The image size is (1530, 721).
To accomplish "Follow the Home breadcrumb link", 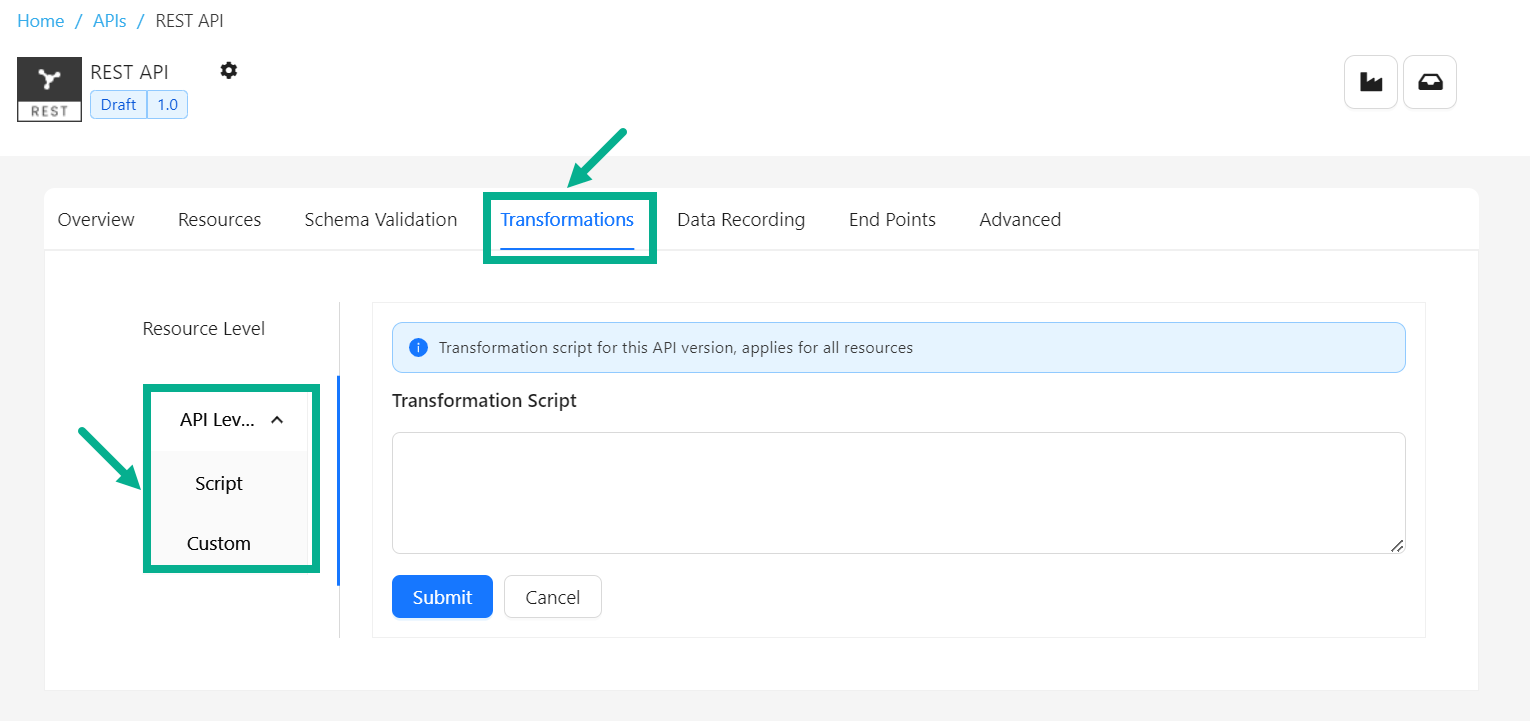I will tap(40, 21).
